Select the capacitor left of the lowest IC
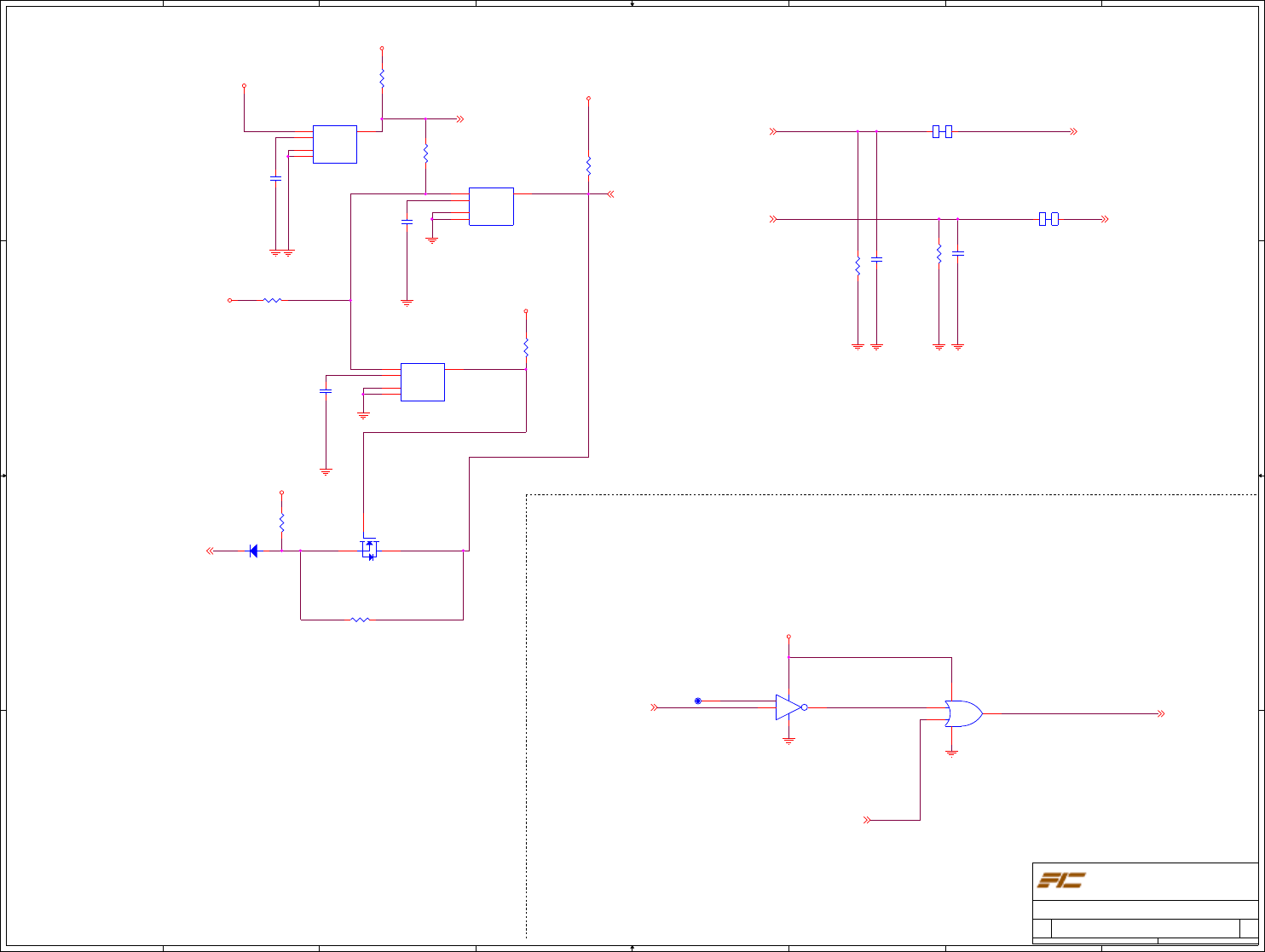Viewport: 1265px width, 952px height. coord(325,391)
